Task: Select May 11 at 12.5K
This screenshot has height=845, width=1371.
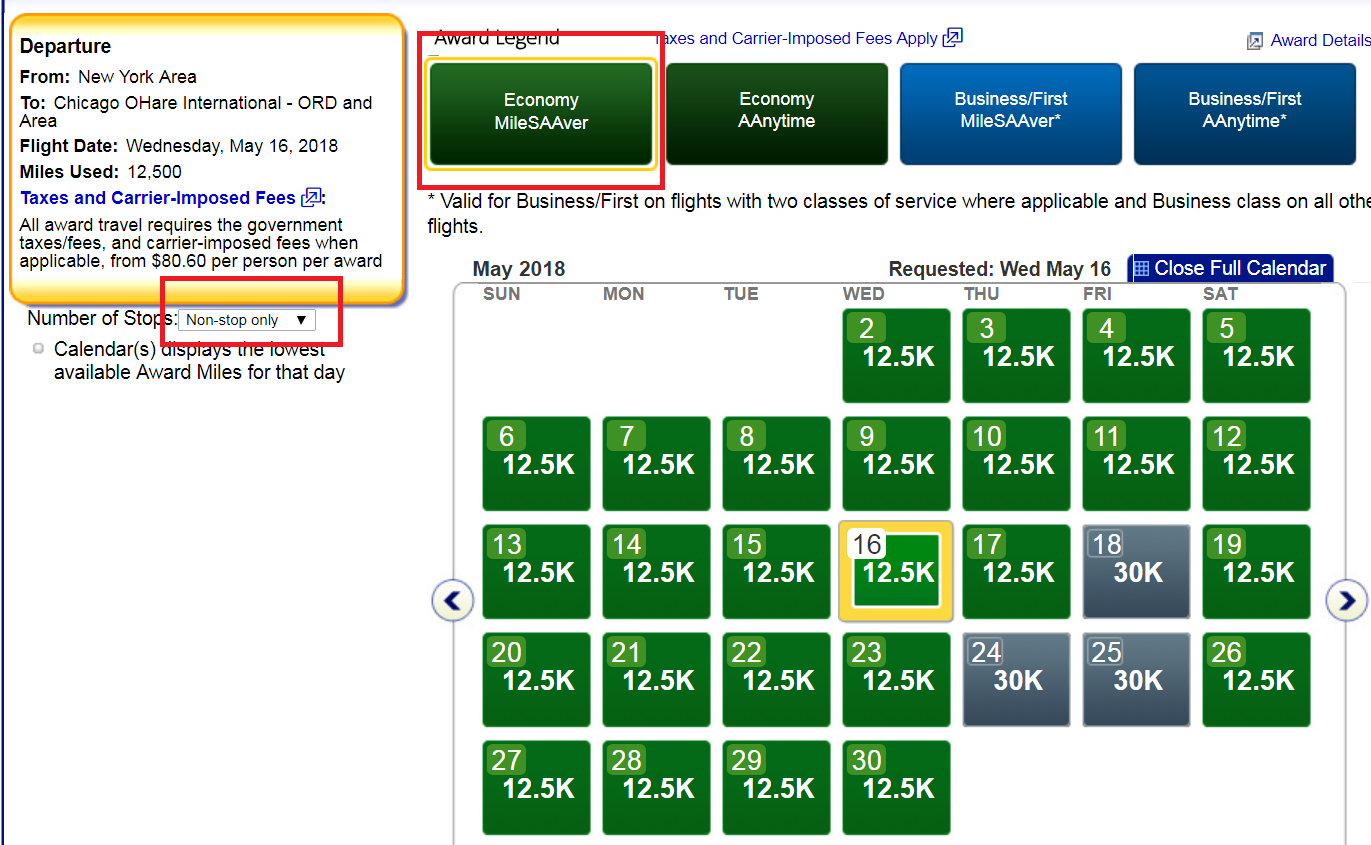Action: point(1137,463)
